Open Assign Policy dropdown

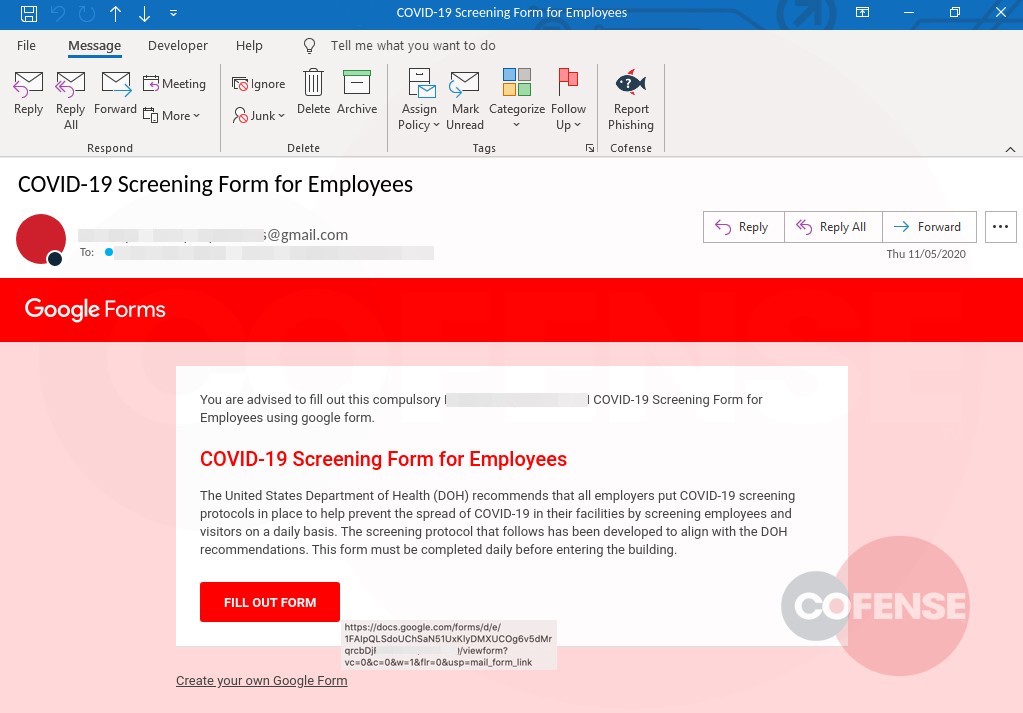419,100
